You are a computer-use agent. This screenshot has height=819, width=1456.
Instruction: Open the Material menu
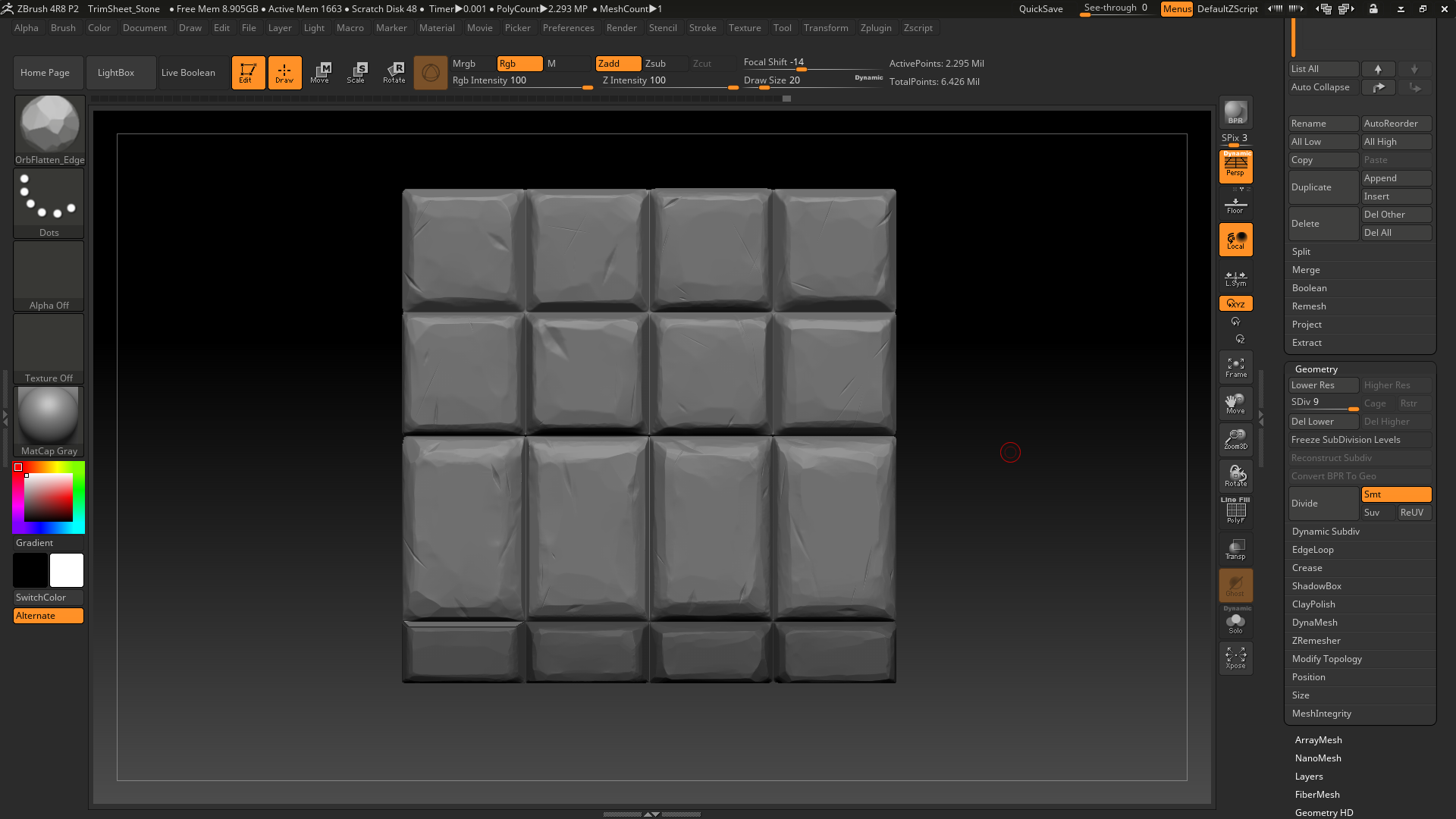pyautogui.click(x=437, y=28)
